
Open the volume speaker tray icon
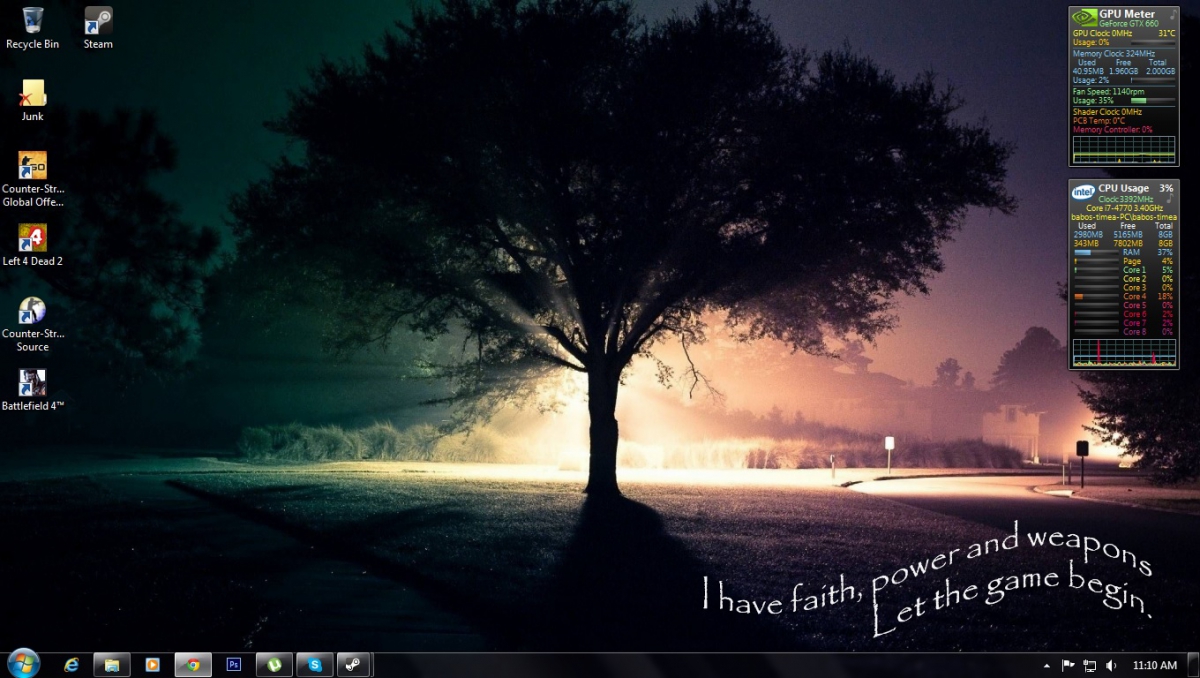1111,665
